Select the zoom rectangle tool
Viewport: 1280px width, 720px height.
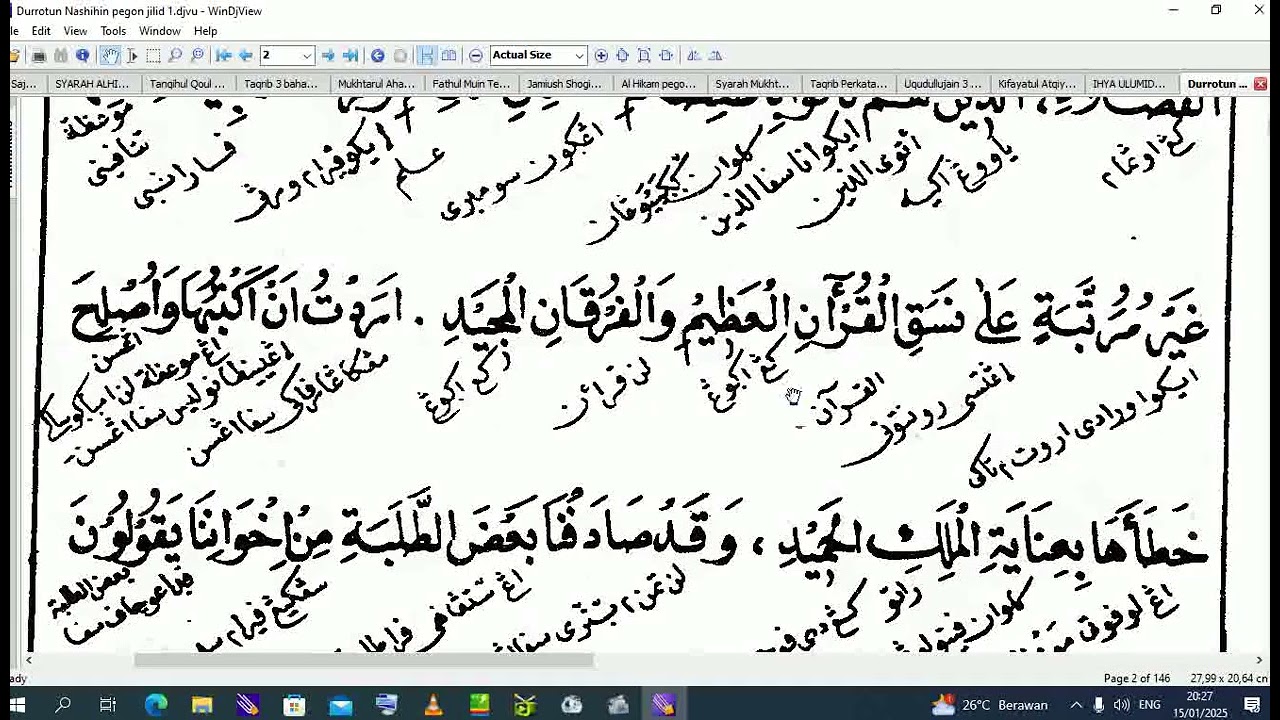[197, 55]
